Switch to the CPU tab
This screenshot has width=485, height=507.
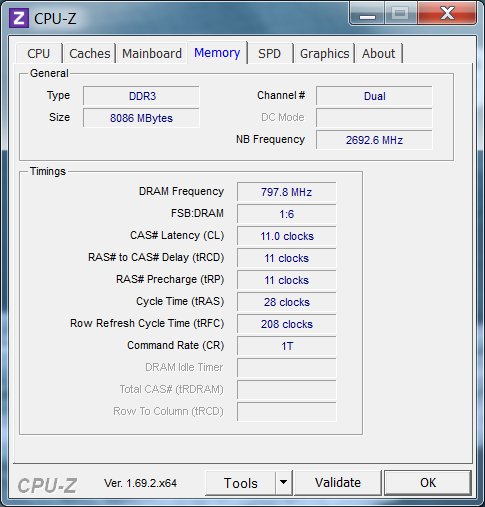[x=39, y=53]
